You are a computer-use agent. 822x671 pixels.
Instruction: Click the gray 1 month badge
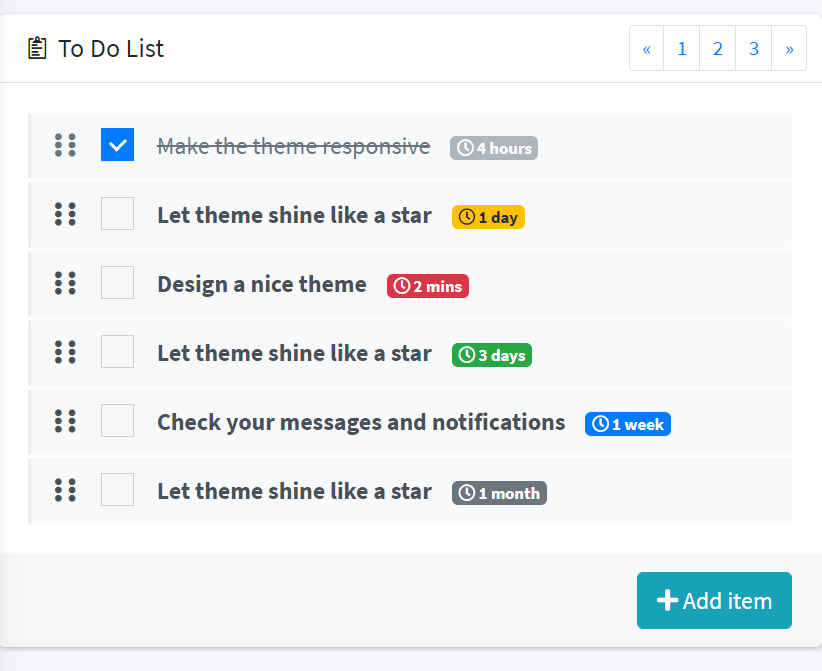499,493
